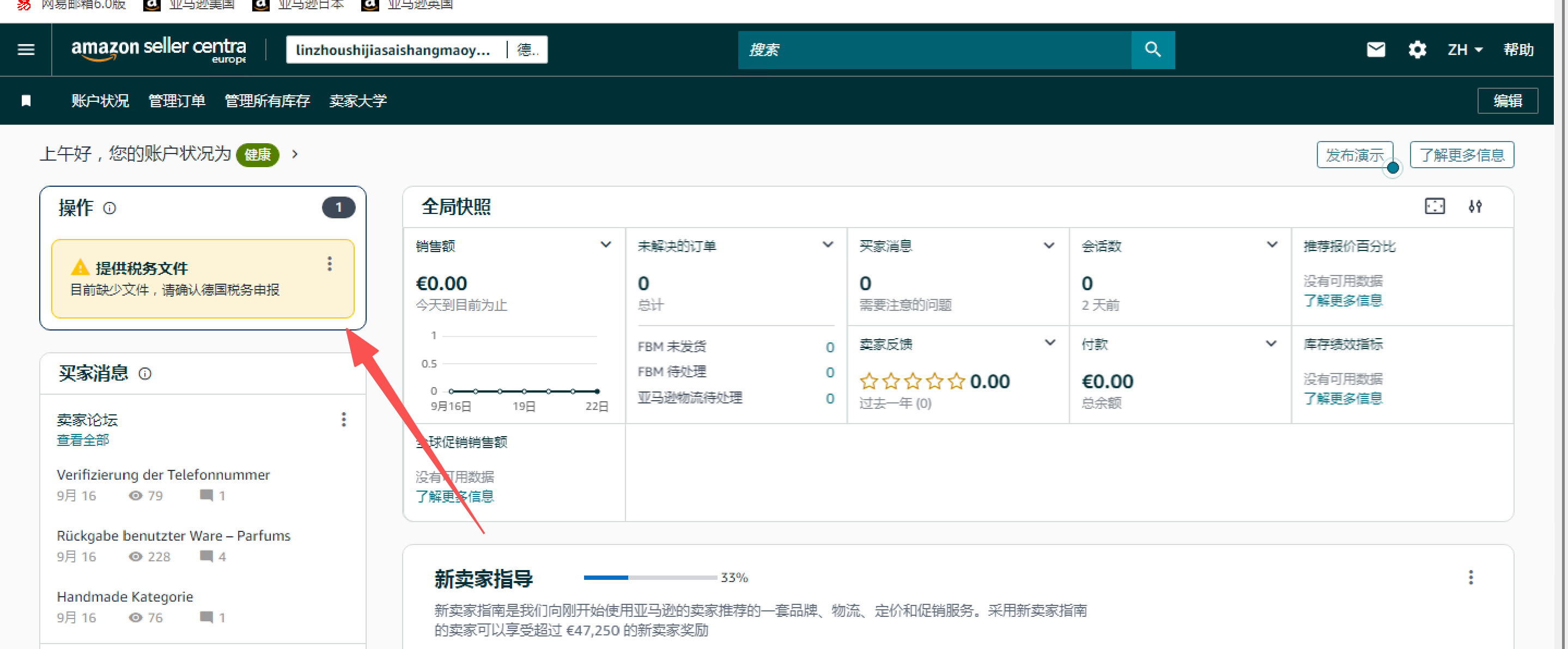This screenshot has width=1568, height=649.
Task: Open the 管理订单 menu item
Action: pos(177,100)
